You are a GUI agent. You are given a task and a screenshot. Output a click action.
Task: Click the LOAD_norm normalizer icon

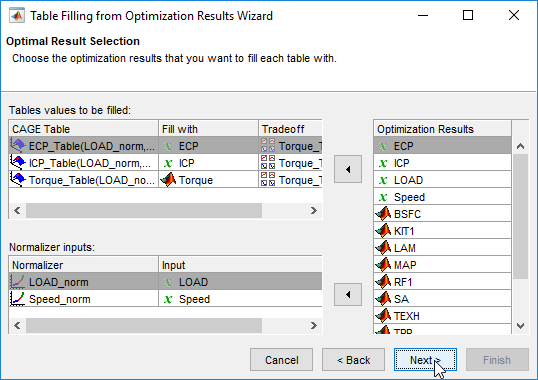pyautogui.click(x=17, y=282)
